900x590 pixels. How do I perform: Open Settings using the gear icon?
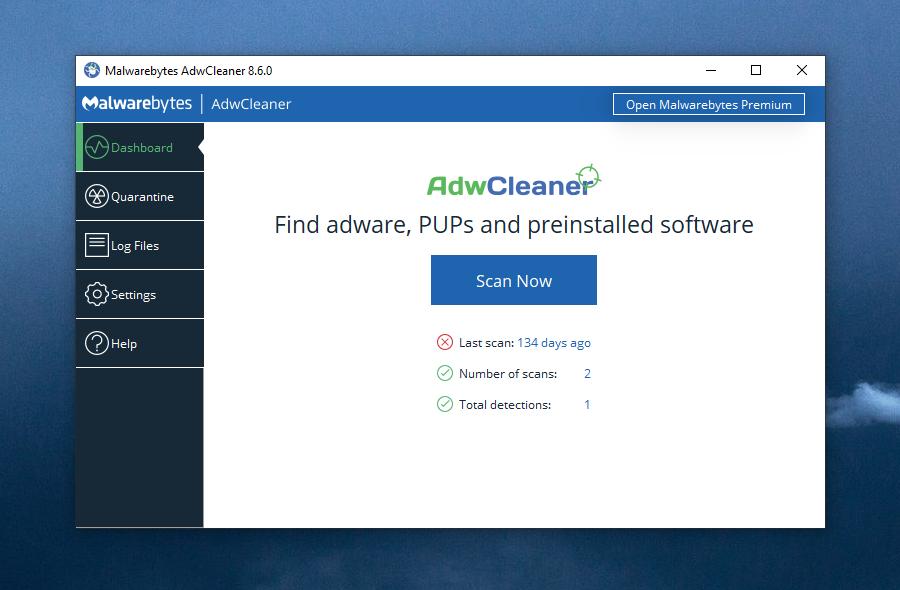(96, 293)
